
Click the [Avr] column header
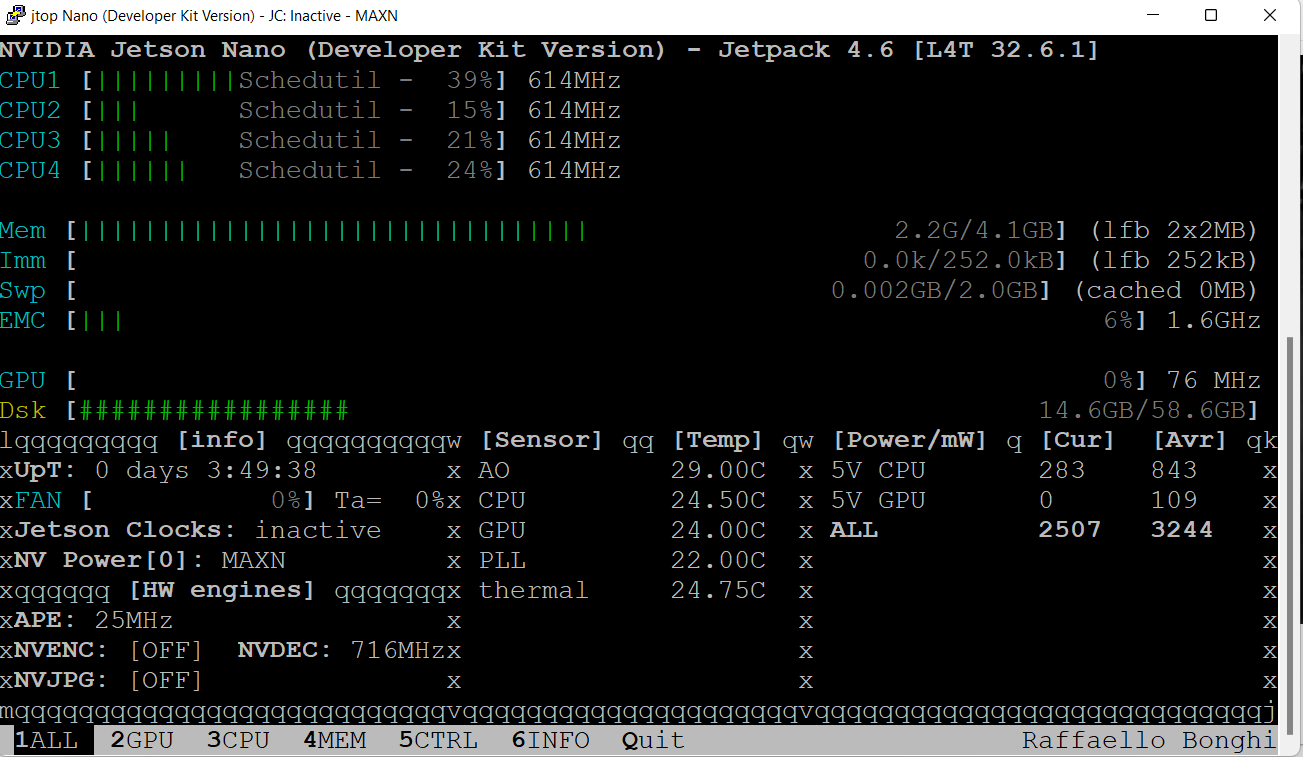coord(1189,441)
